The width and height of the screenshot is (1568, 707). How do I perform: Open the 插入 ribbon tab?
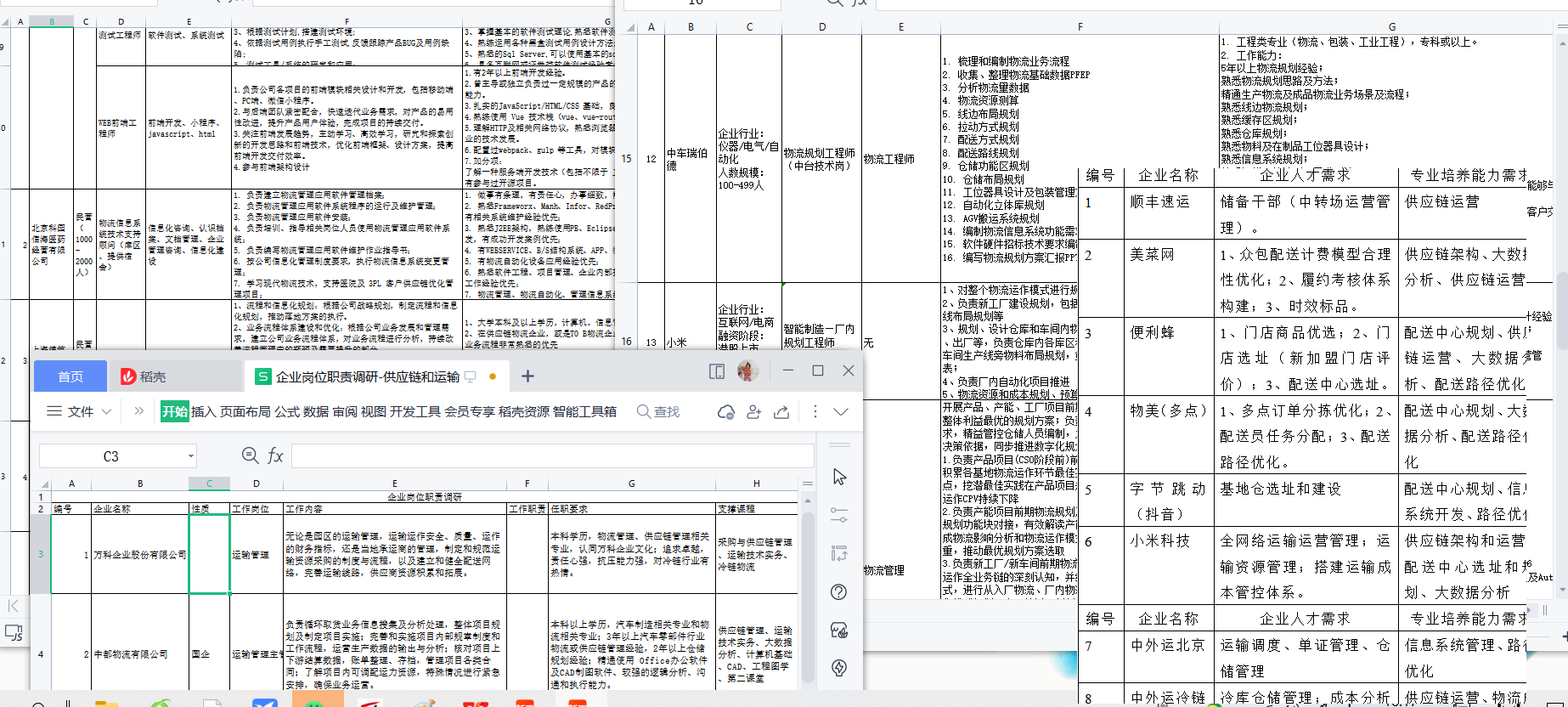tap(204, 411)
